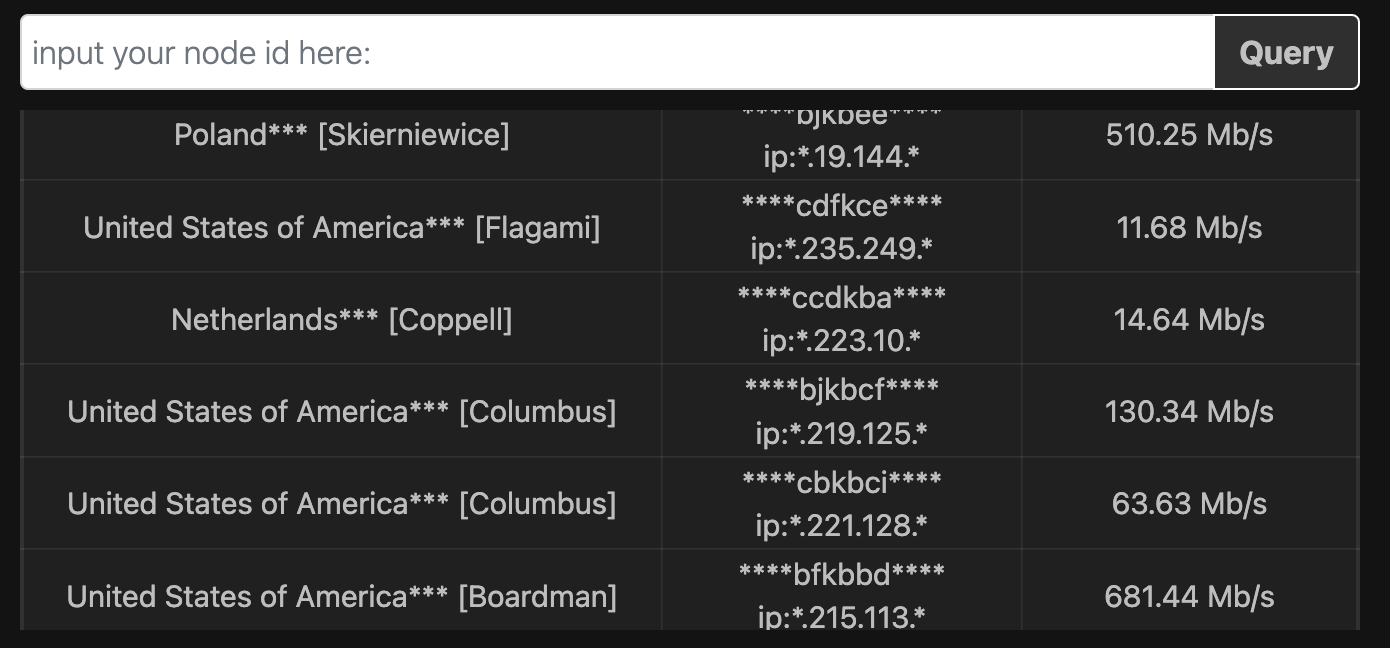This screenshot has height=648, width=1390.
Task: Click node id ccdkba cell
Action: coord(841,319)
